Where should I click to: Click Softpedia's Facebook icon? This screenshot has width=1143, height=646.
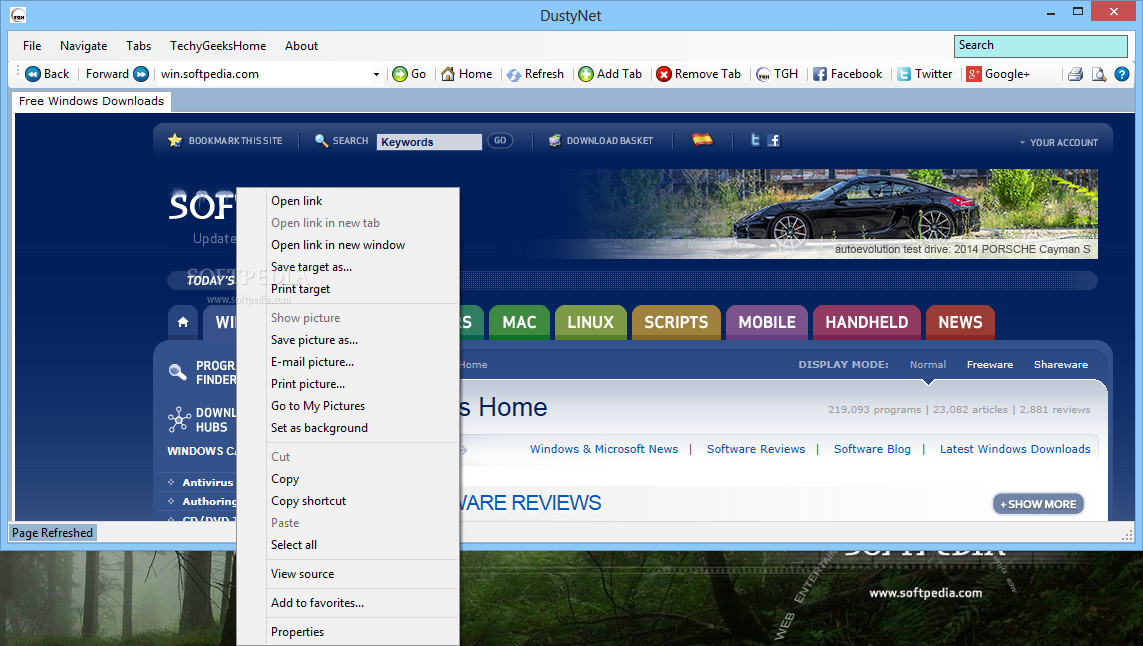coord(773,140)
